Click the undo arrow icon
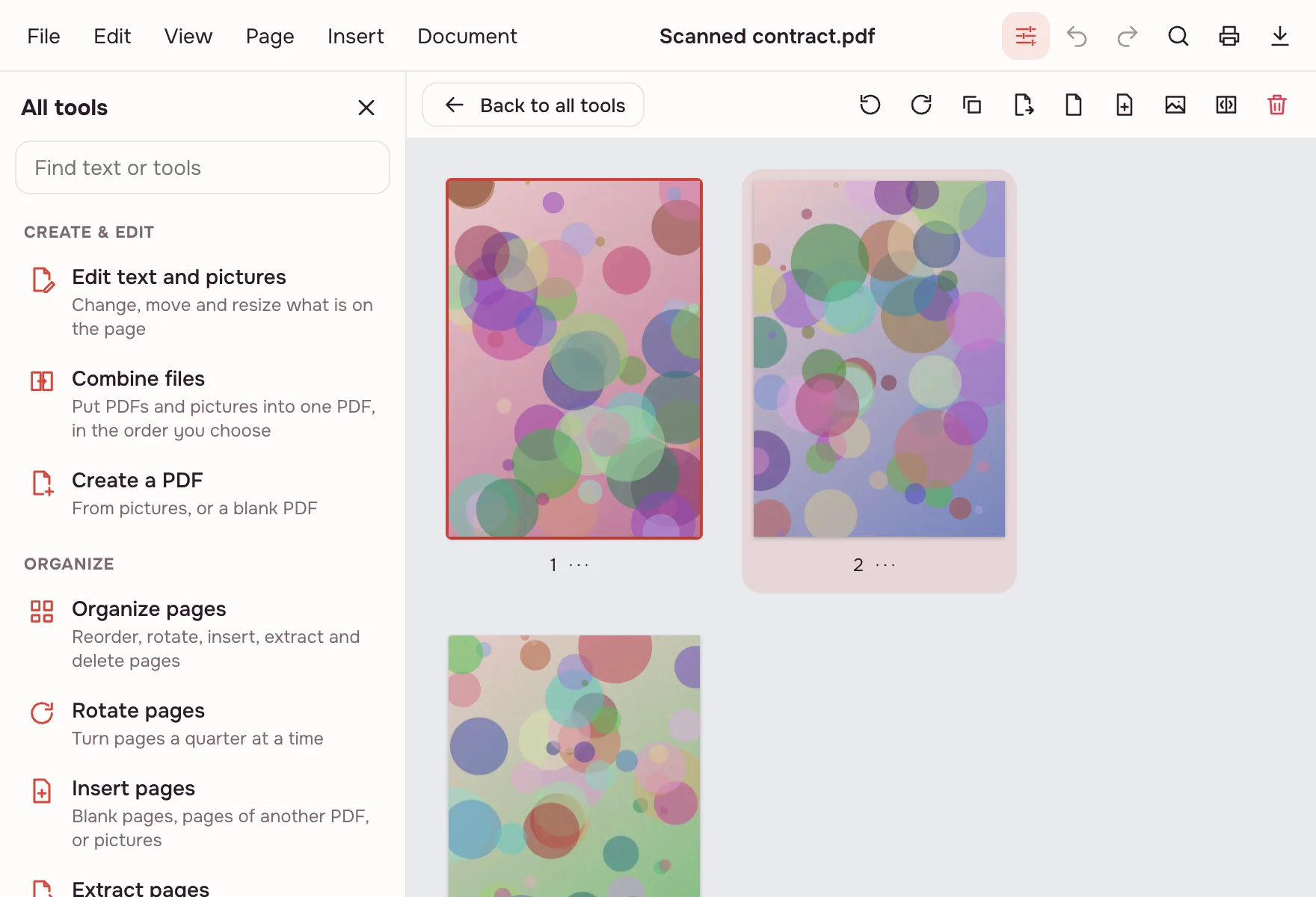 point(1077,36)
